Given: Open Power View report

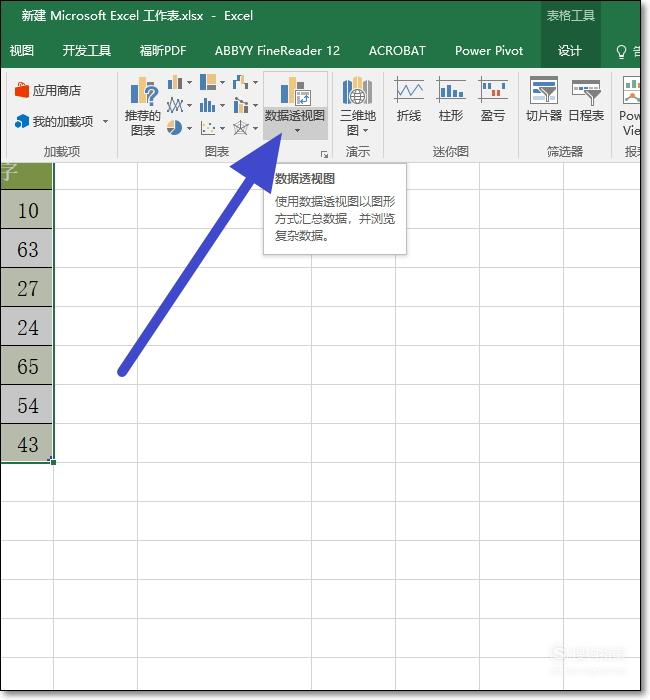Looking at the screenshot, I should pyautogui.click(x=630, y=106).
